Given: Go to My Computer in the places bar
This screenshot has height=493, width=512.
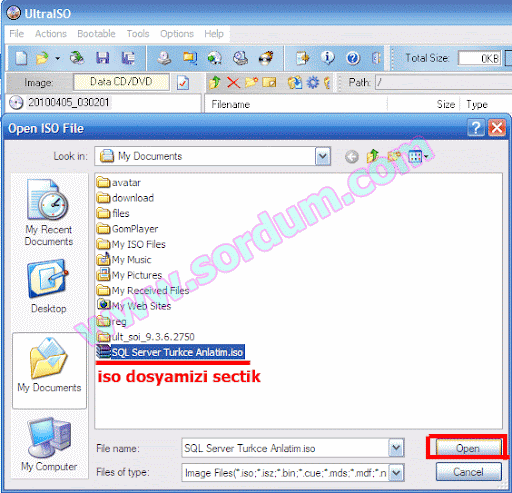Looking at the screenshot, I should click(49, 445).
